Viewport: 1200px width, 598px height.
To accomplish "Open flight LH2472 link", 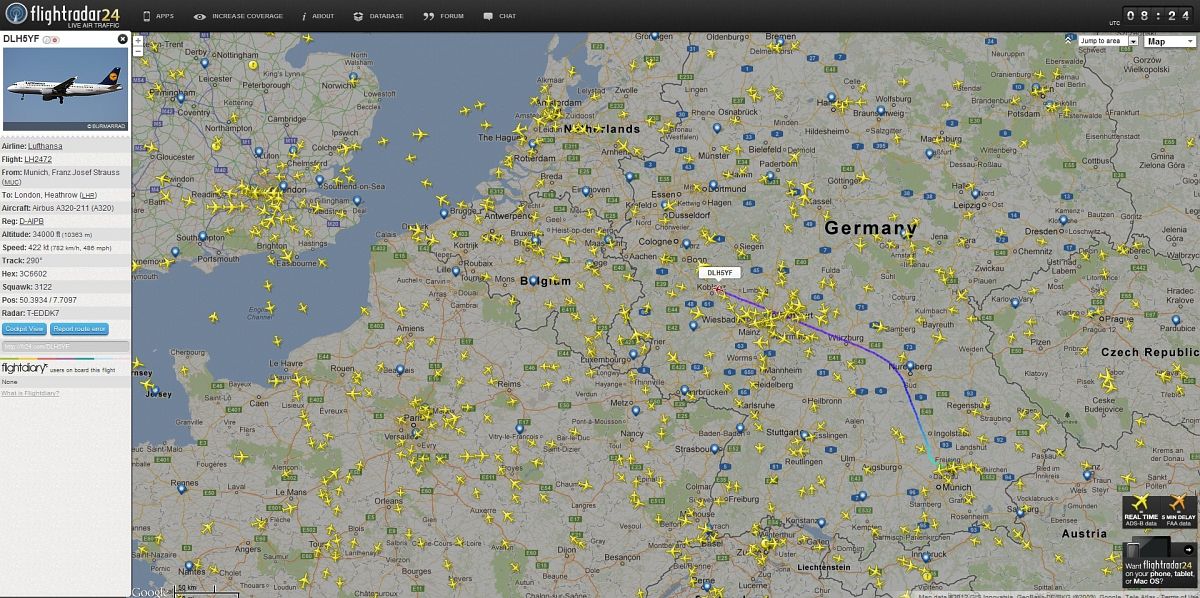I will point(38,159).
